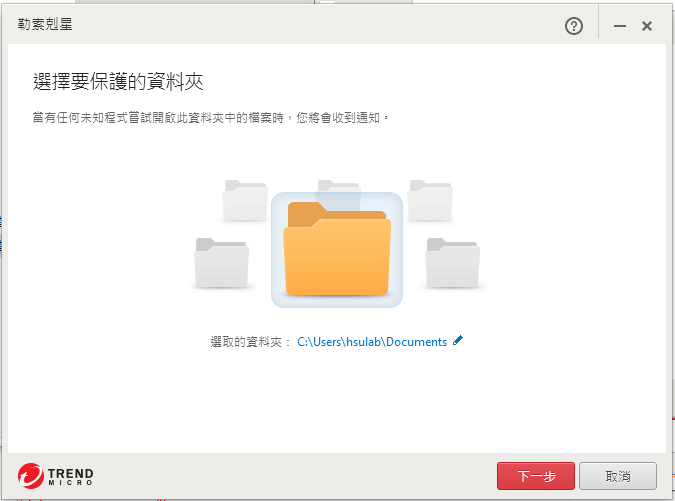Viewport: 675px width, 501px height.
Task: Click the TREND MICRO wordmark text
Action: (70, 477)
